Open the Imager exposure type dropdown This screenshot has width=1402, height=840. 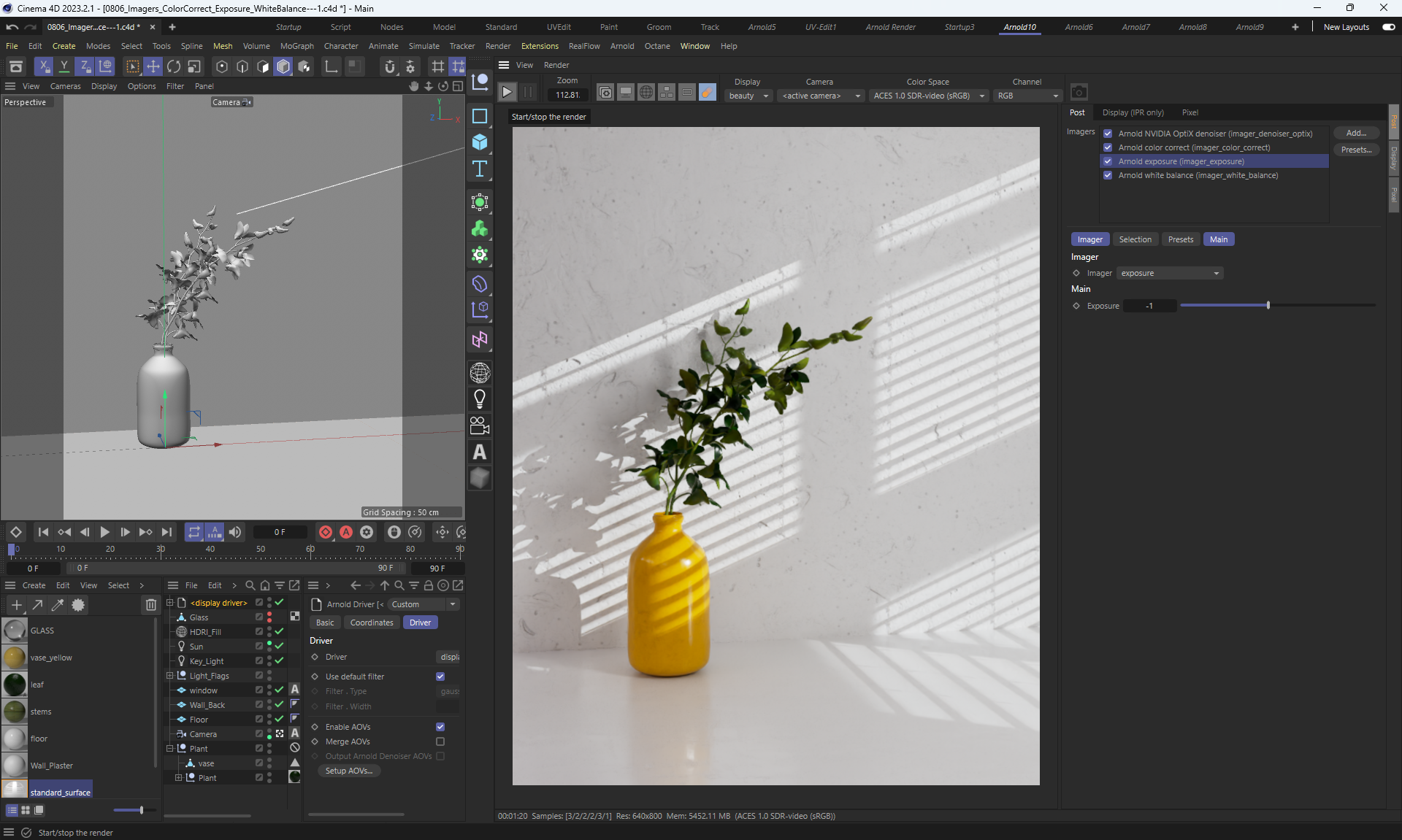click(x=1170, y=273)
